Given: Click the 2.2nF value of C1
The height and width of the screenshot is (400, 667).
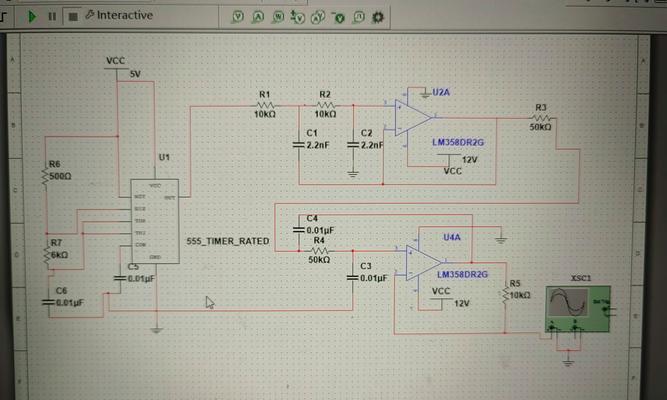Looking at the screenshot, I should [x=318, y=145].
